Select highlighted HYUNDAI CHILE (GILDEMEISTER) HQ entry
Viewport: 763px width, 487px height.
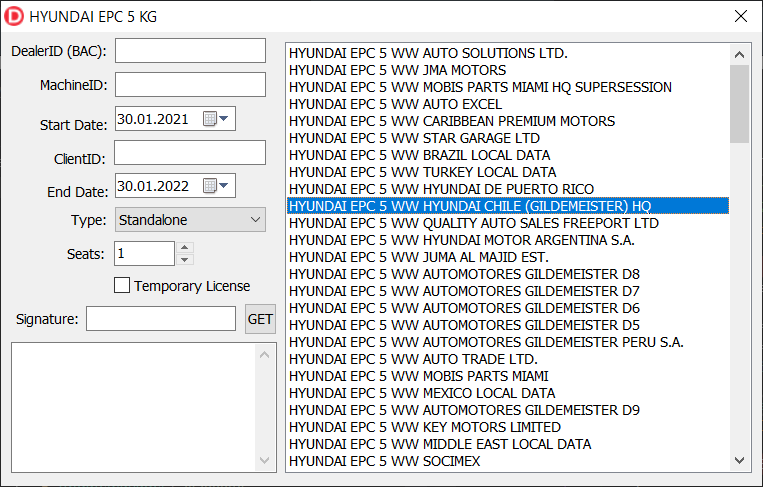click(508, 206)
